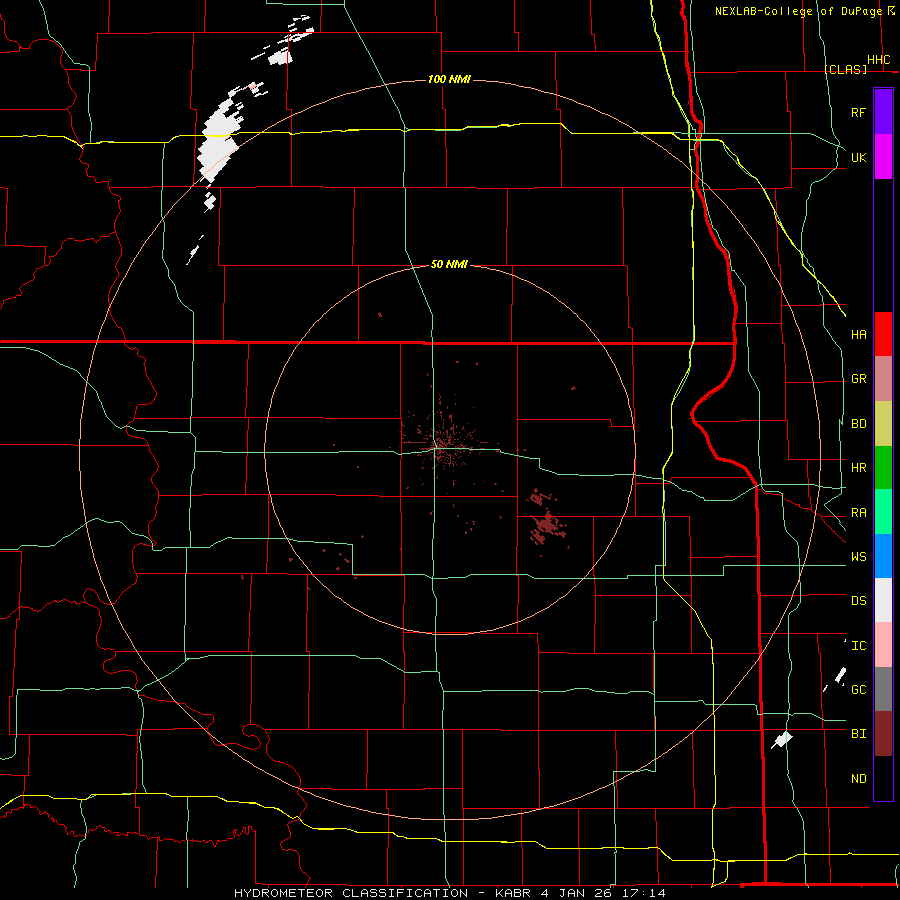Click the "GC" legend label
Screen dimensions: 900x900
[x=859, y=689]
